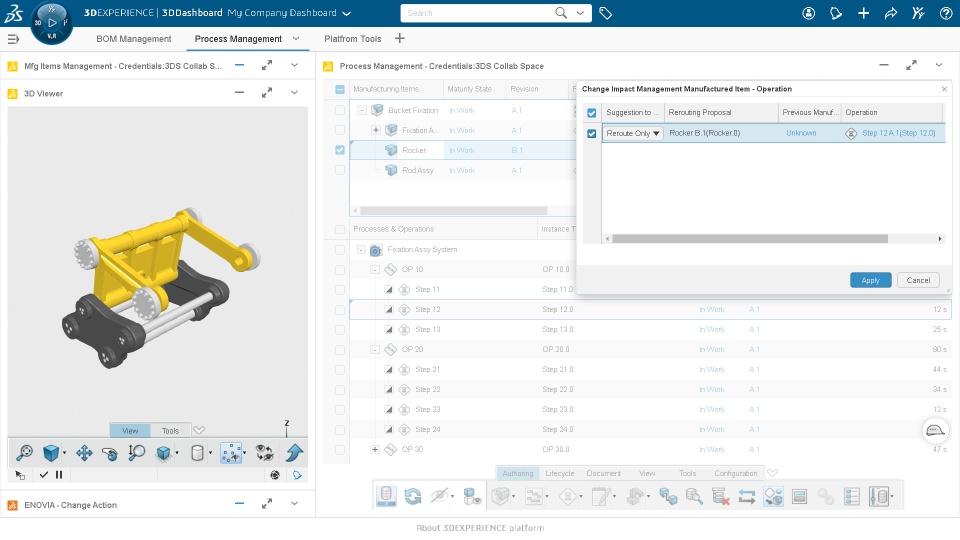Collapse the OP 20 node

375,350
